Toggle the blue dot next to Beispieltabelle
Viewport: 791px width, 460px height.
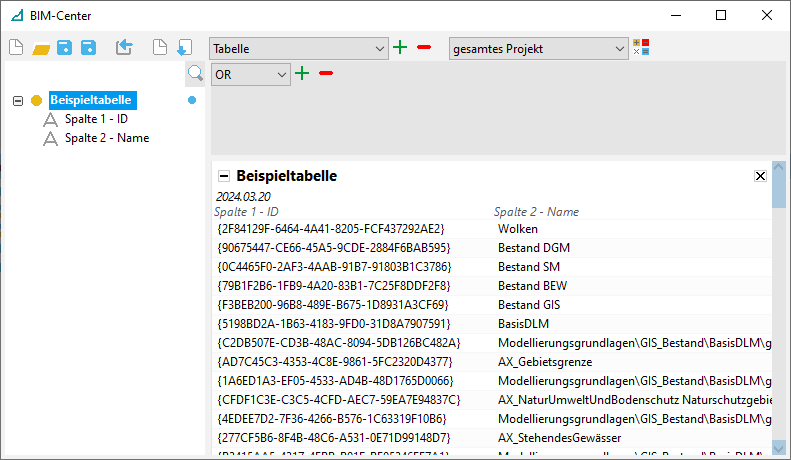pyautogui.click(x=192, y=100)
